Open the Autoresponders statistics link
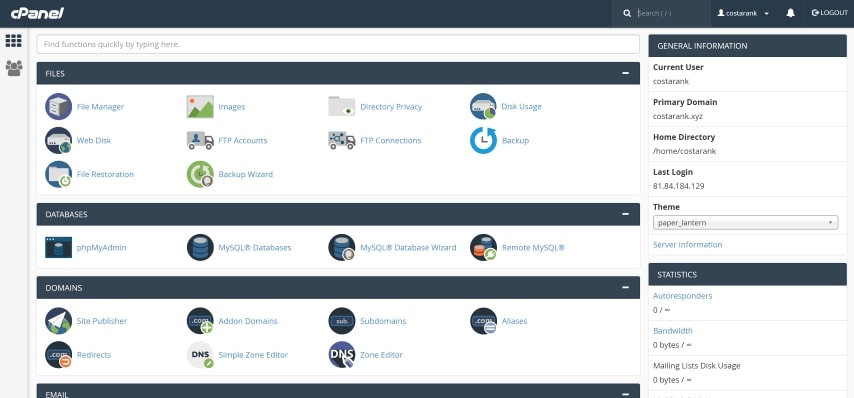The height and width of the screenshot is (398, 854). click(682, 296)
